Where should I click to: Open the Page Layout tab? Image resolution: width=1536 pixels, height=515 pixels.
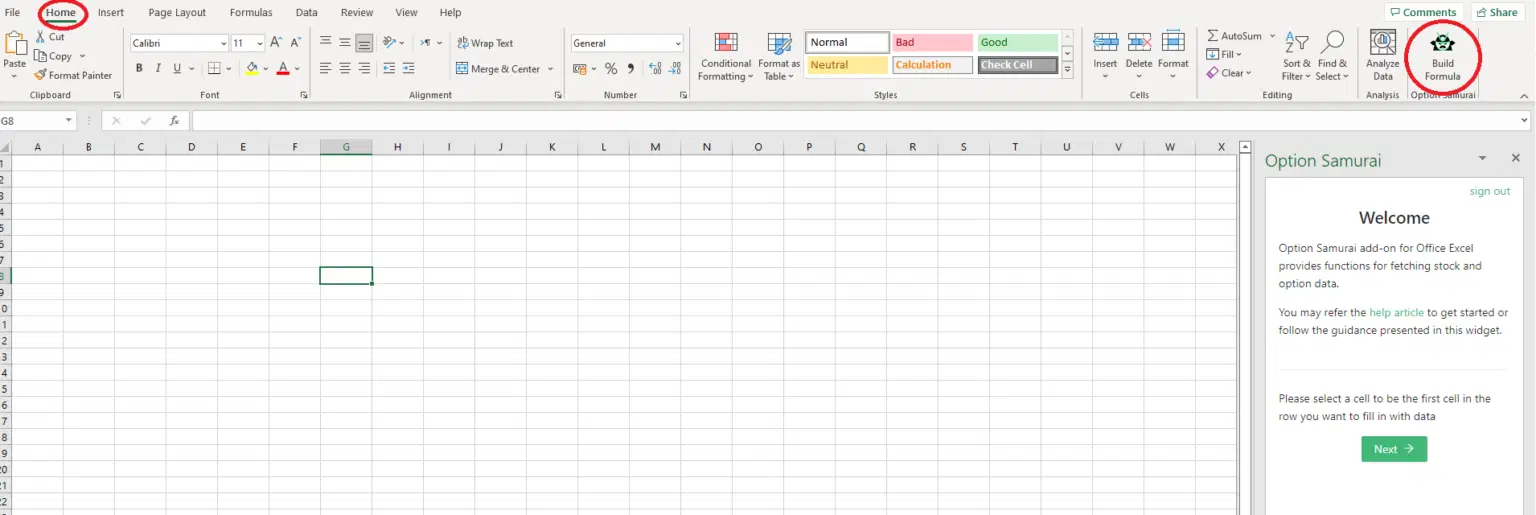coord(177,12)
